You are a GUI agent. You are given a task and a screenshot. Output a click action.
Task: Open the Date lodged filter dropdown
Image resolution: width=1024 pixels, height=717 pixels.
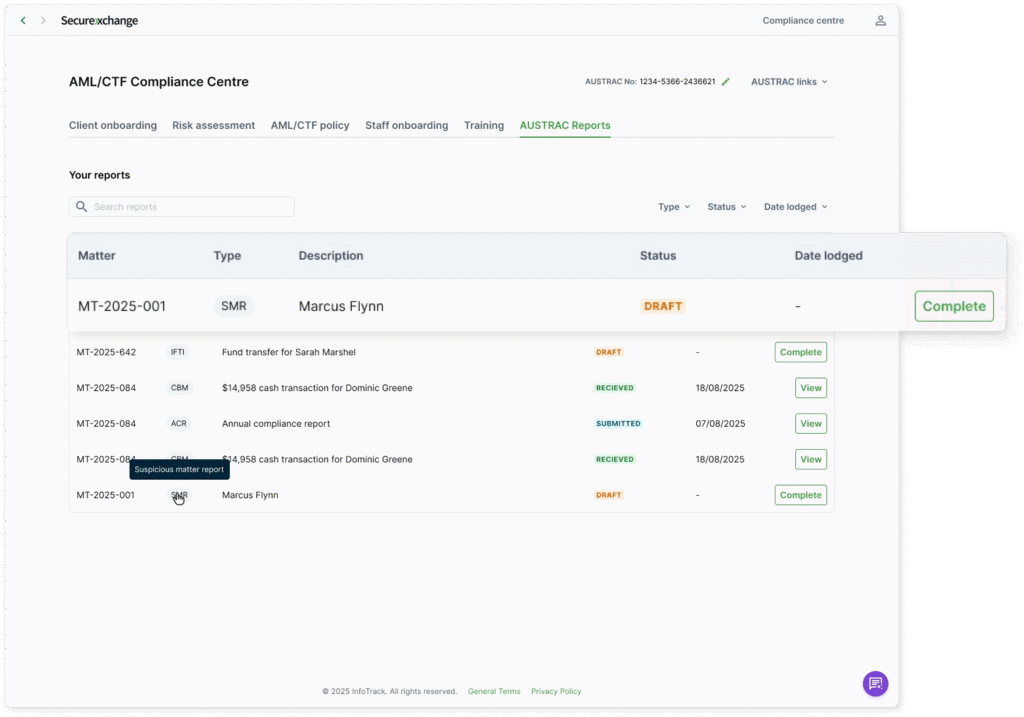pos(796,207)
